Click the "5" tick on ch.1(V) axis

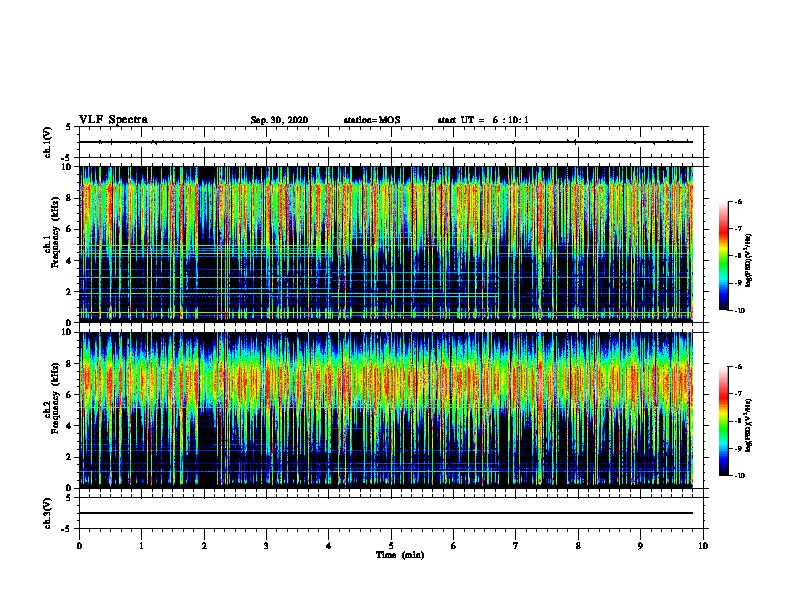70,127
